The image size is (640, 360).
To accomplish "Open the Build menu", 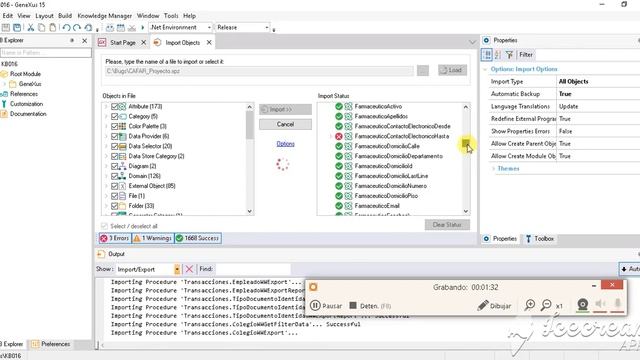I will (x=65, y=16).
